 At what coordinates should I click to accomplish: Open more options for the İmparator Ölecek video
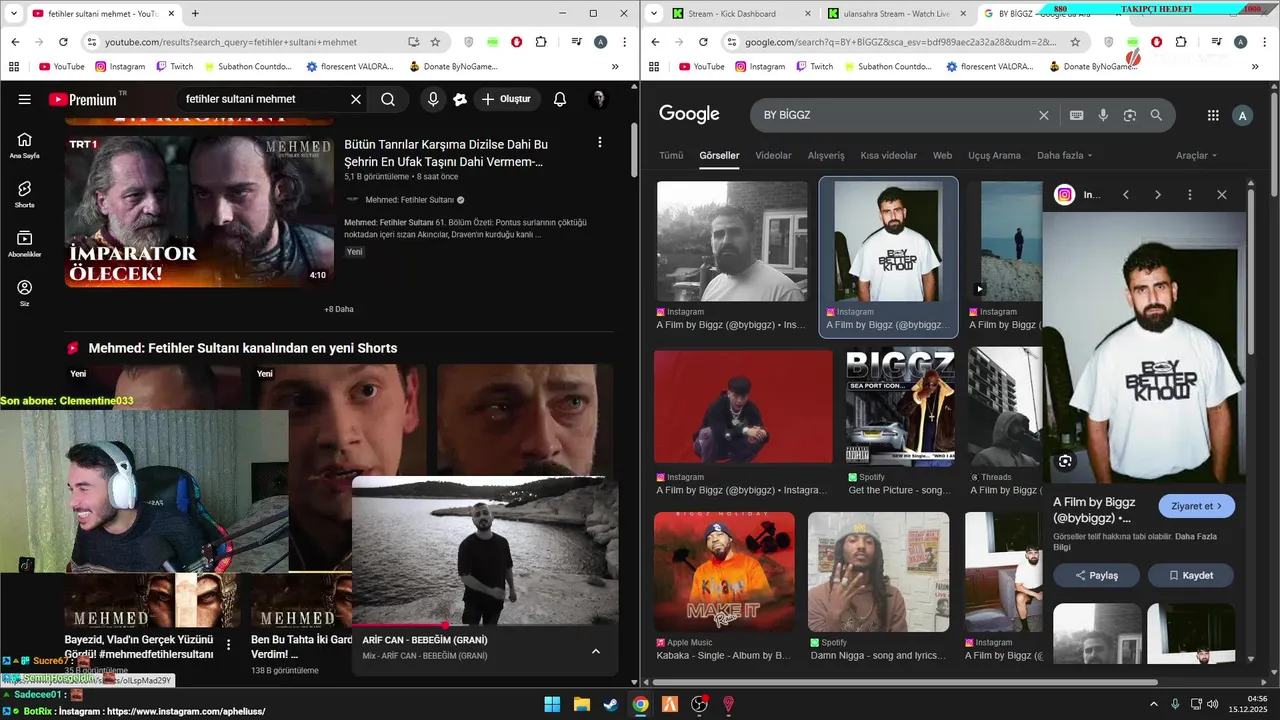(600, 143)
